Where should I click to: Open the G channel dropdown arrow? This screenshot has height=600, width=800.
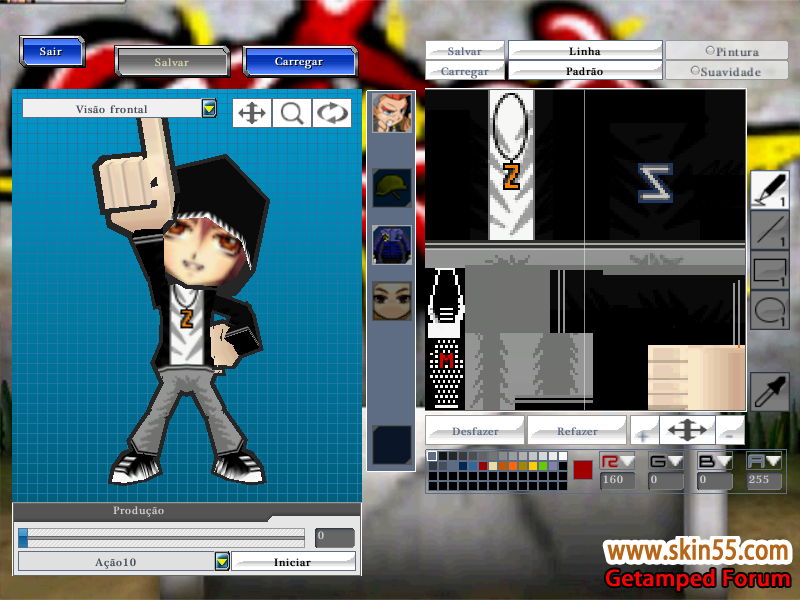[675, 461]
